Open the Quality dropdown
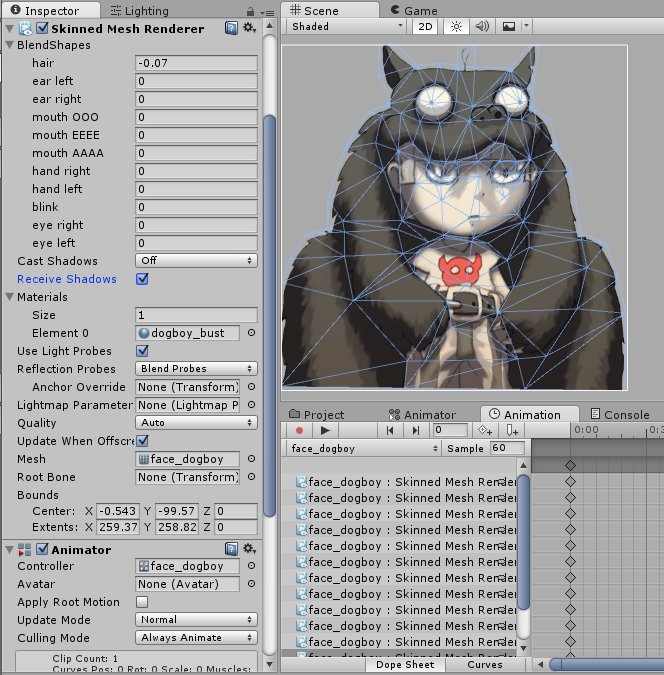664x675 pixels. pos(196,423)
